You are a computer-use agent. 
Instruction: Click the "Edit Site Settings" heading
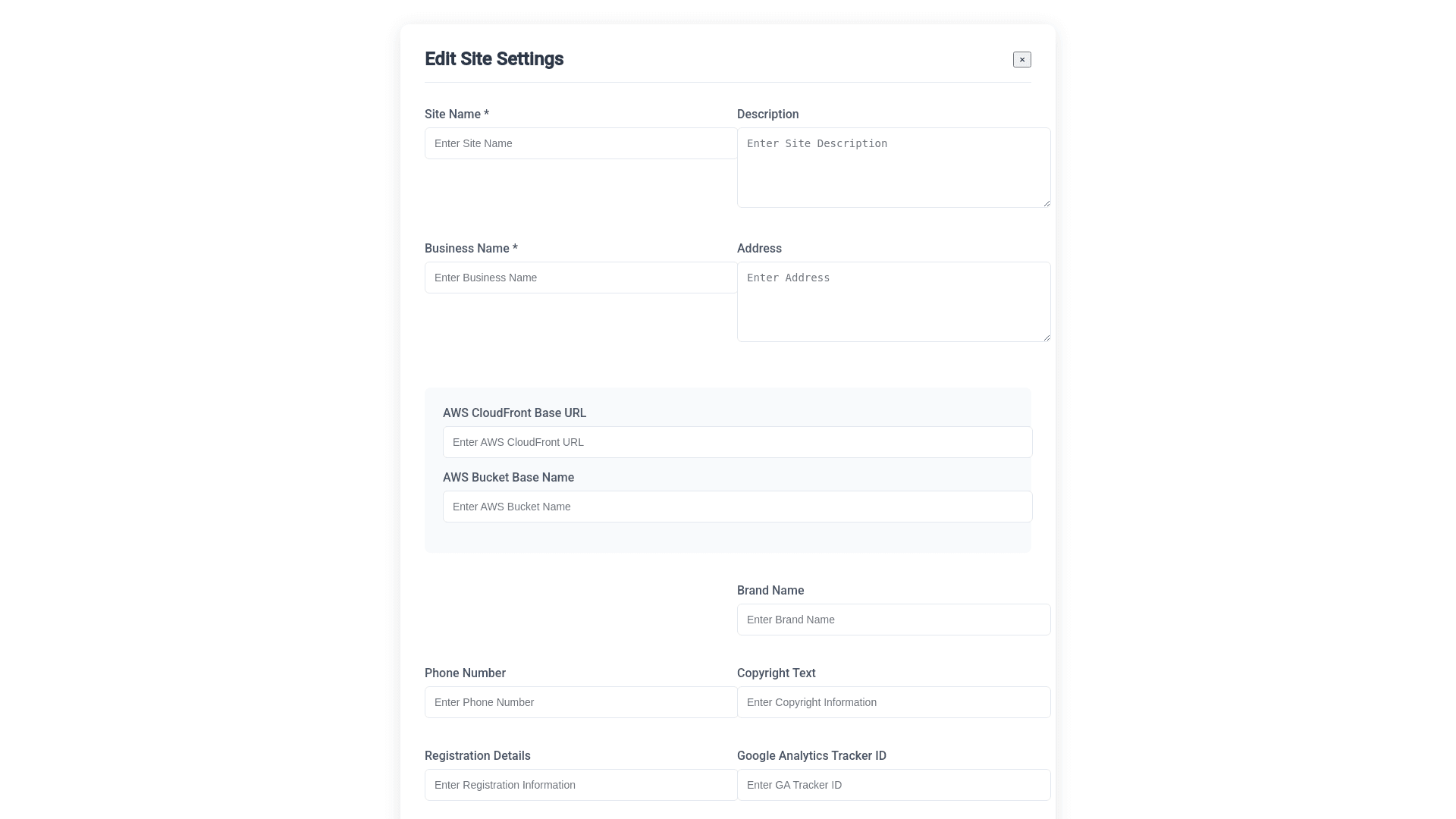(x=494, y=59)
